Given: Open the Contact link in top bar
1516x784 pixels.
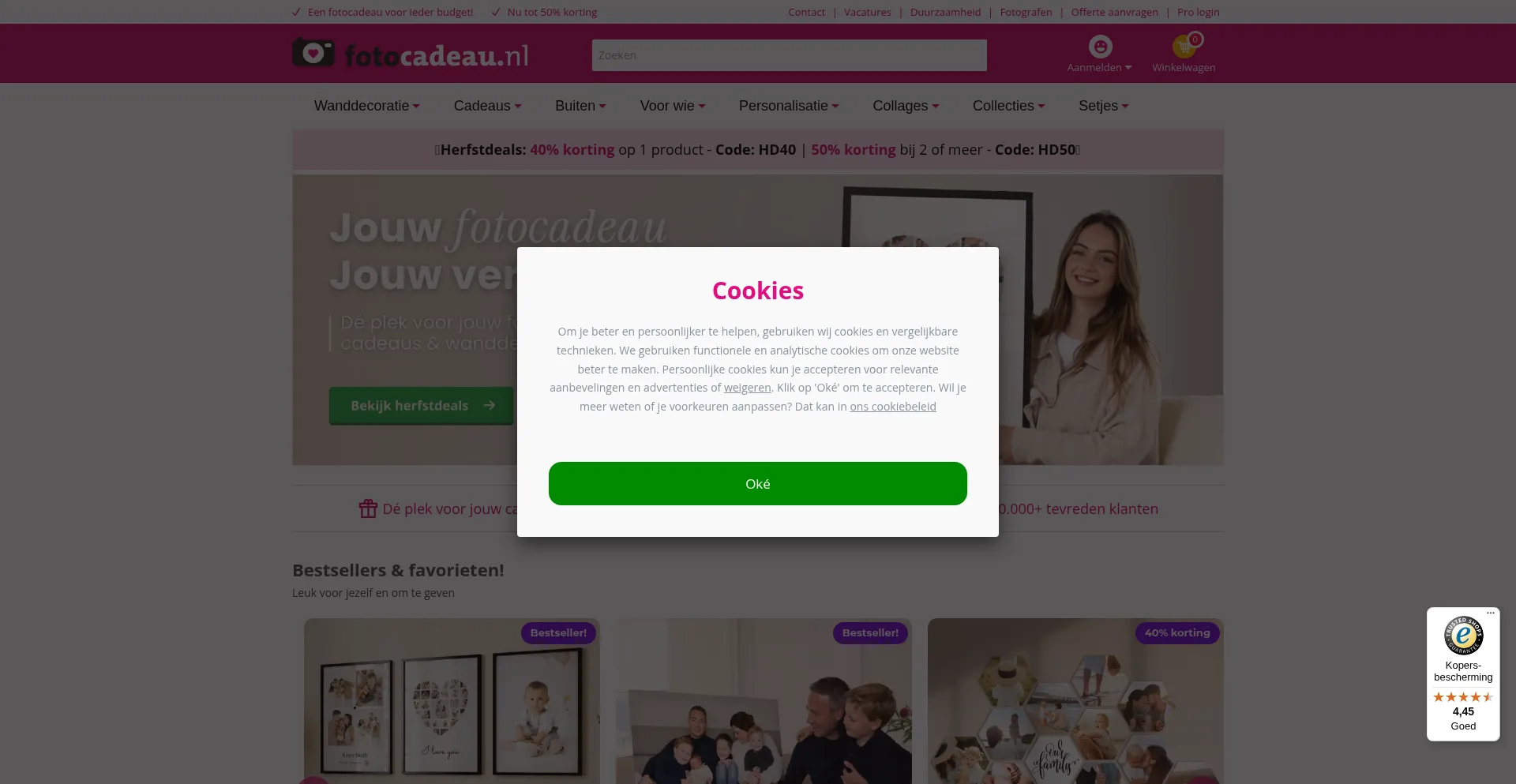Looking at the screenshot, I should pos(806,12).
